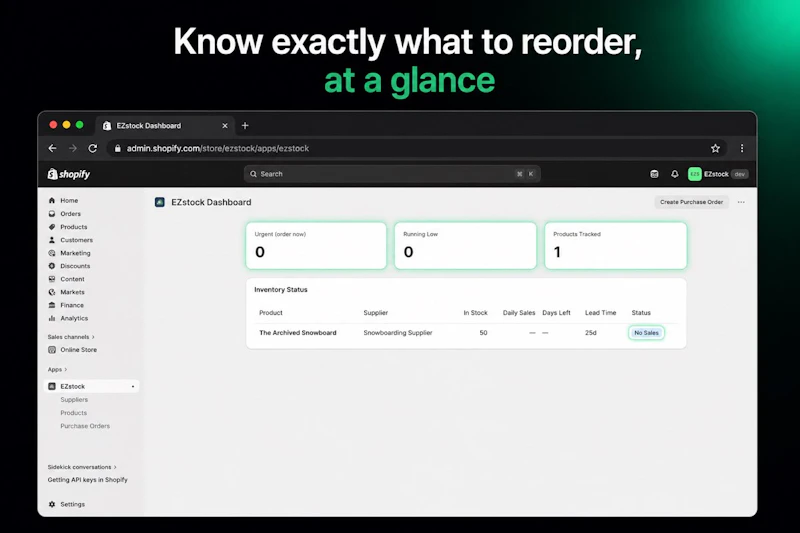Click the Days Left column header
800x533 pixels.
[x=556, y=313]
